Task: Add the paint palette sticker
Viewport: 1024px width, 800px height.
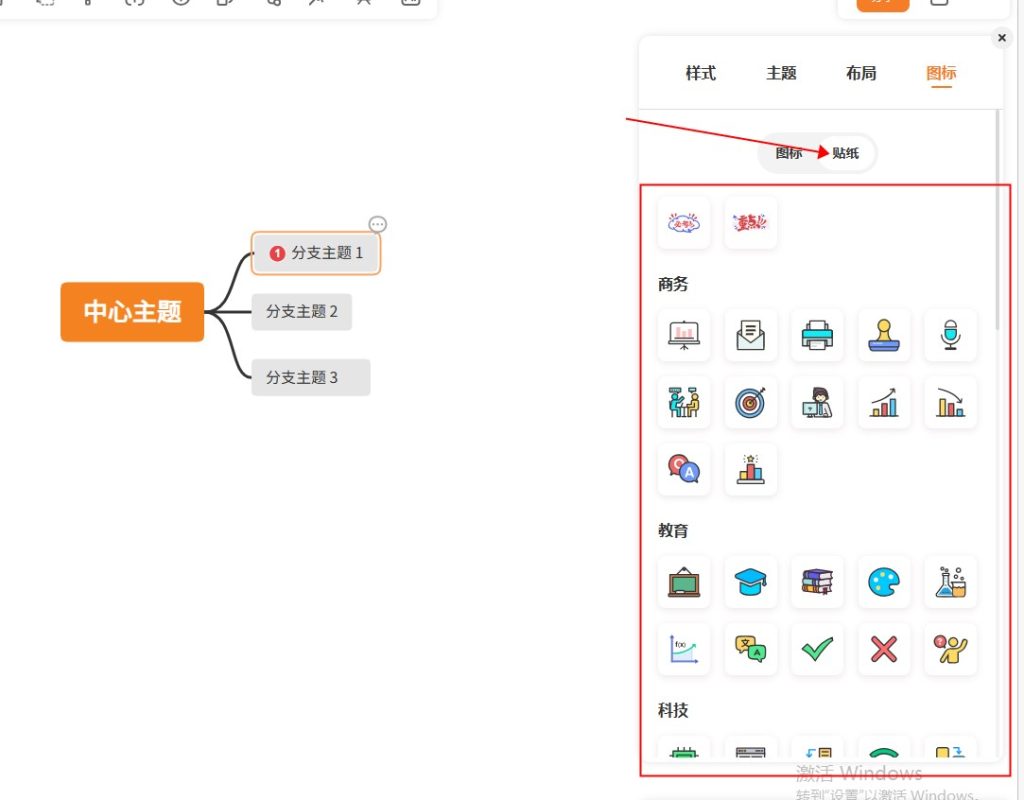Action: coord(884,582)
